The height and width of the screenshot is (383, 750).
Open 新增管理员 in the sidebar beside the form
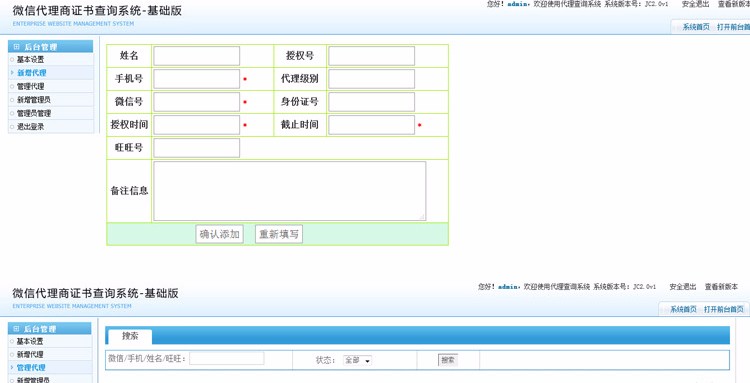pyautogui.click(x=33, y=100)
